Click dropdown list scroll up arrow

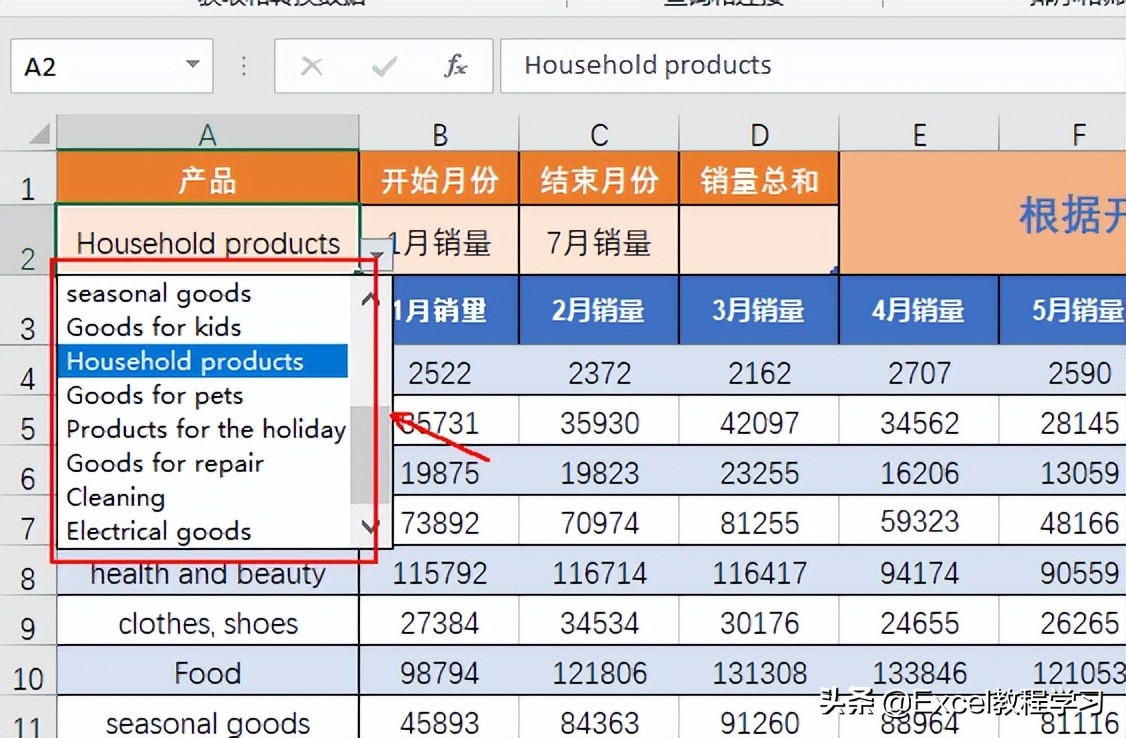[369, 299]
